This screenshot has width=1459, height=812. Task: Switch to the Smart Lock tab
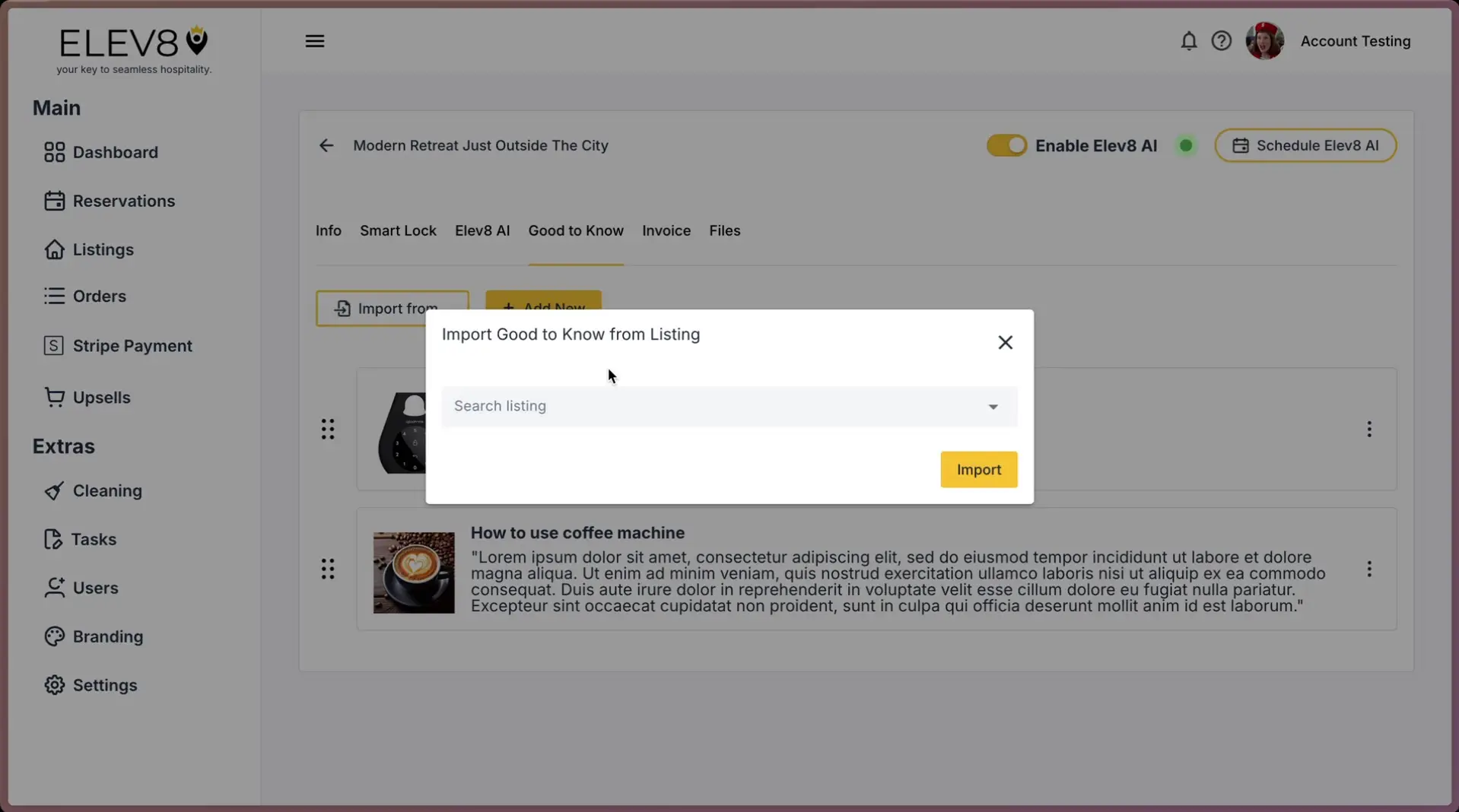398,230
